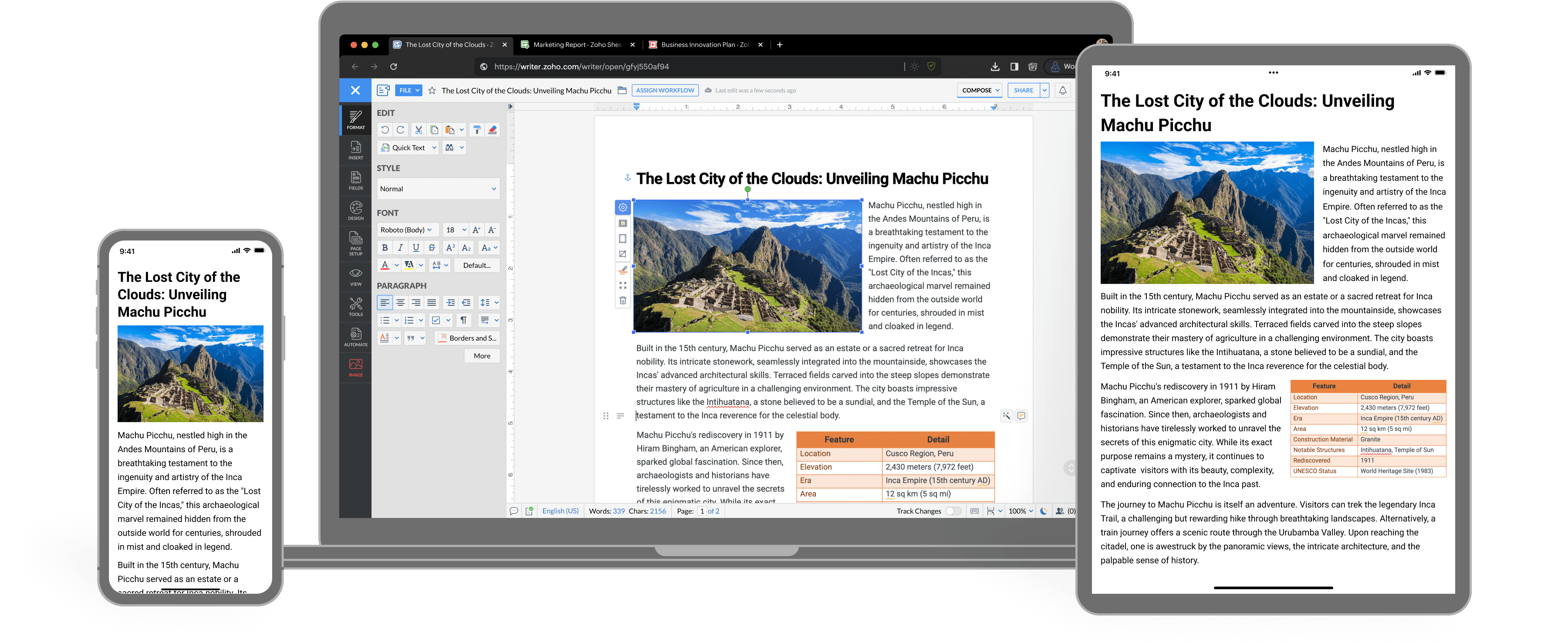Increase font size with A+ icon
This screenshot has height=643, width=1568.
476,230
